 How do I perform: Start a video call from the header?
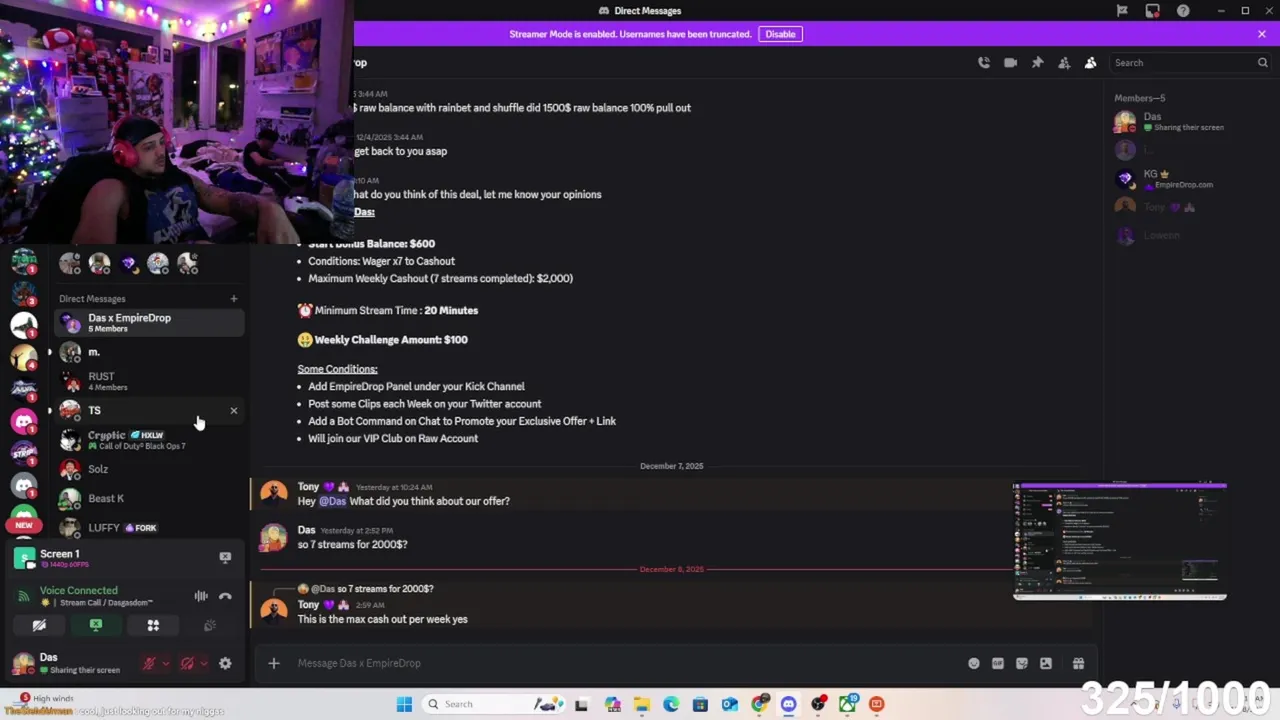tap(1011, 62)
